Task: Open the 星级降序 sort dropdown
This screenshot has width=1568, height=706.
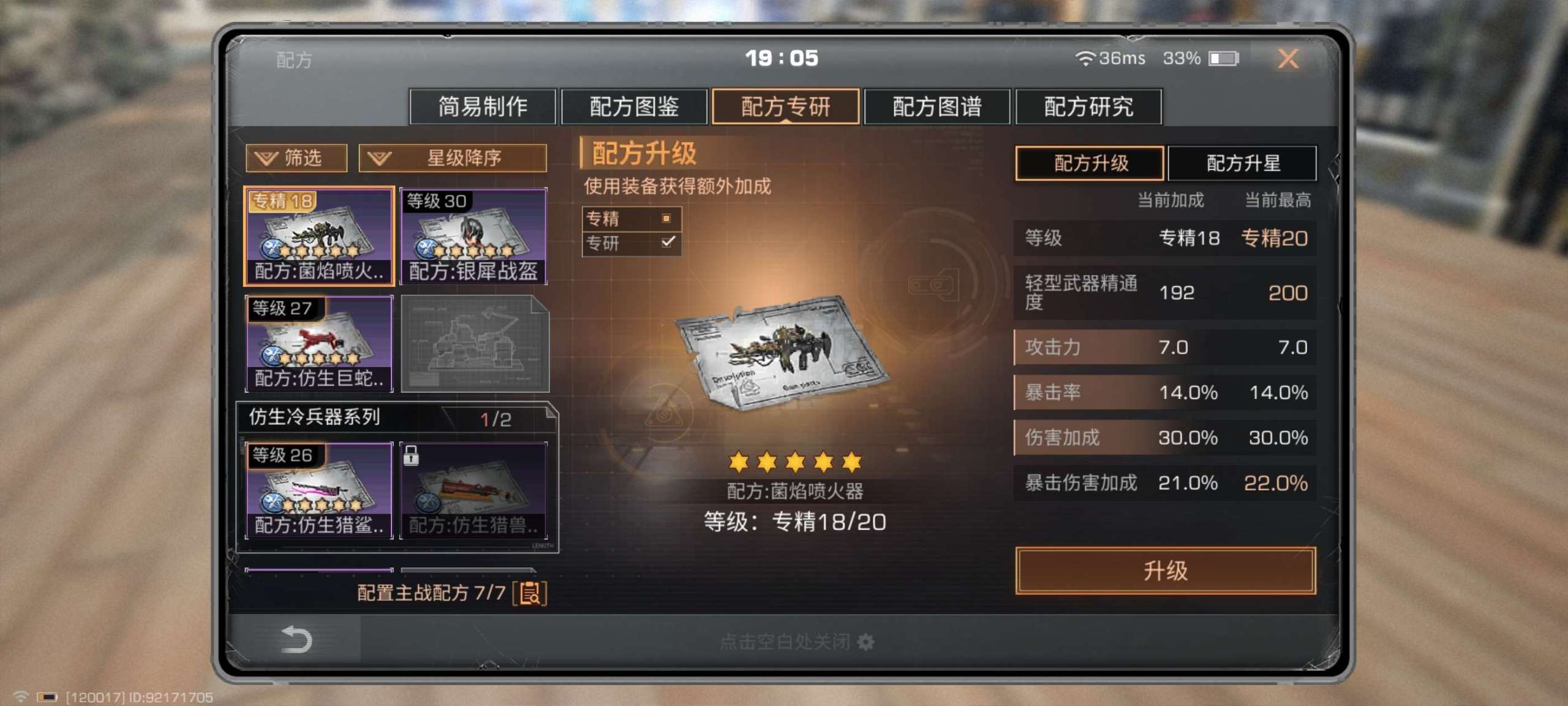Action: coord(453,158)
